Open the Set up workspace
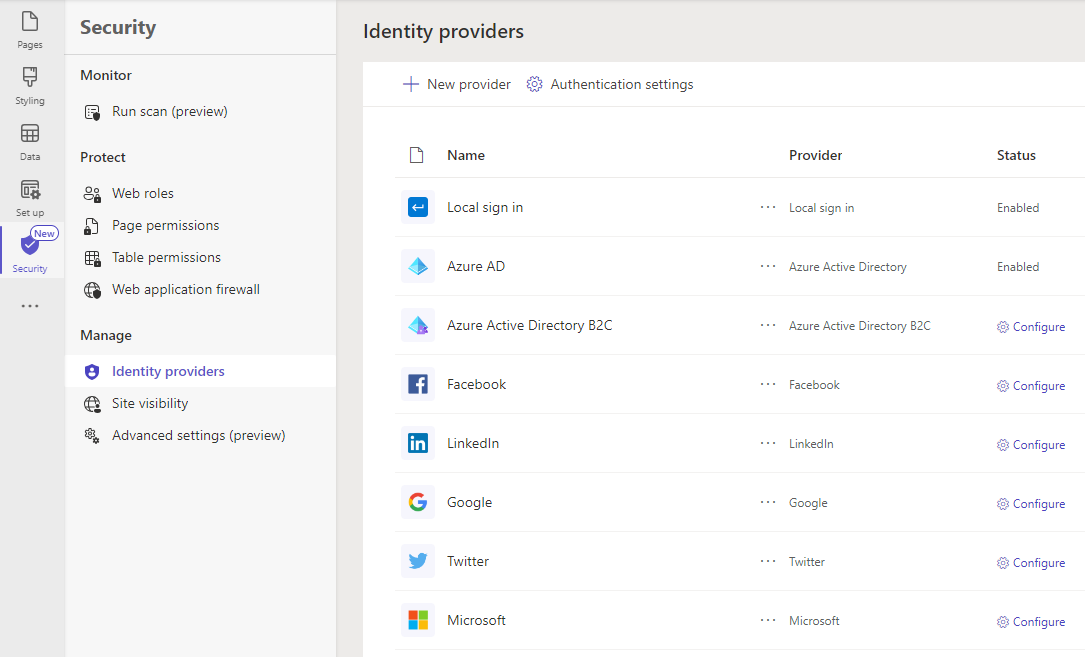The width and height of the screenshot is (1085, 657). 29,196
